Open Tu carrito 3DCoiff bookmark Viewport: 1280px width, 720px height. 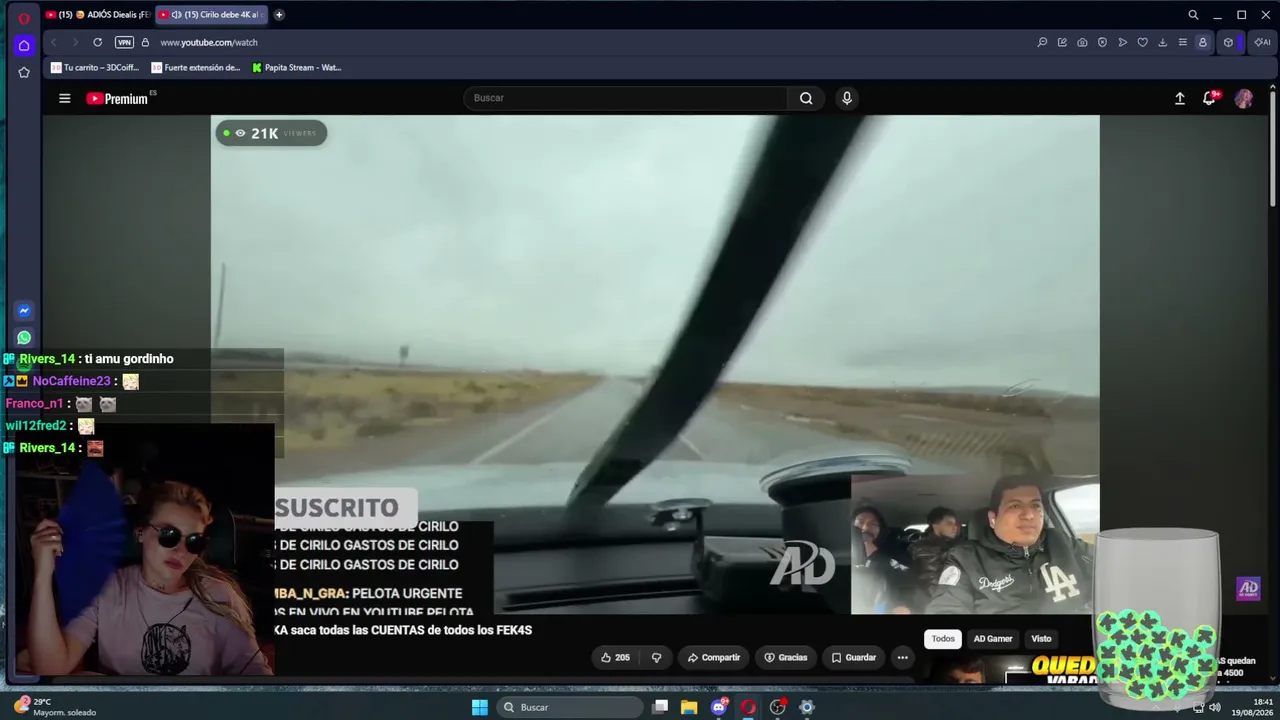(x=95, y=68)
